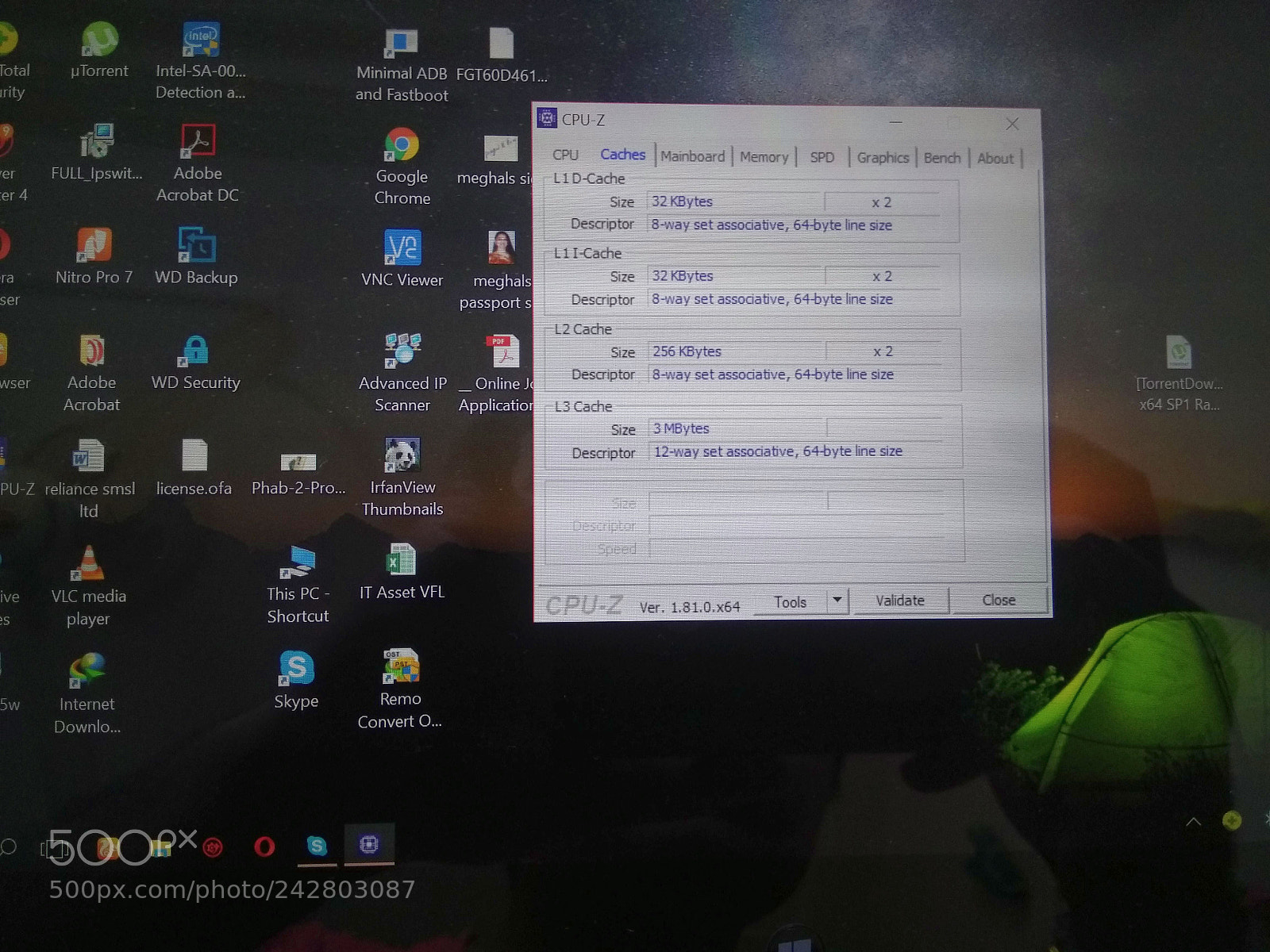Open FULL_Ipswitch desktop shortcut
The width and height of the screenshot is (1270, 952).
[x=97, y=152]
